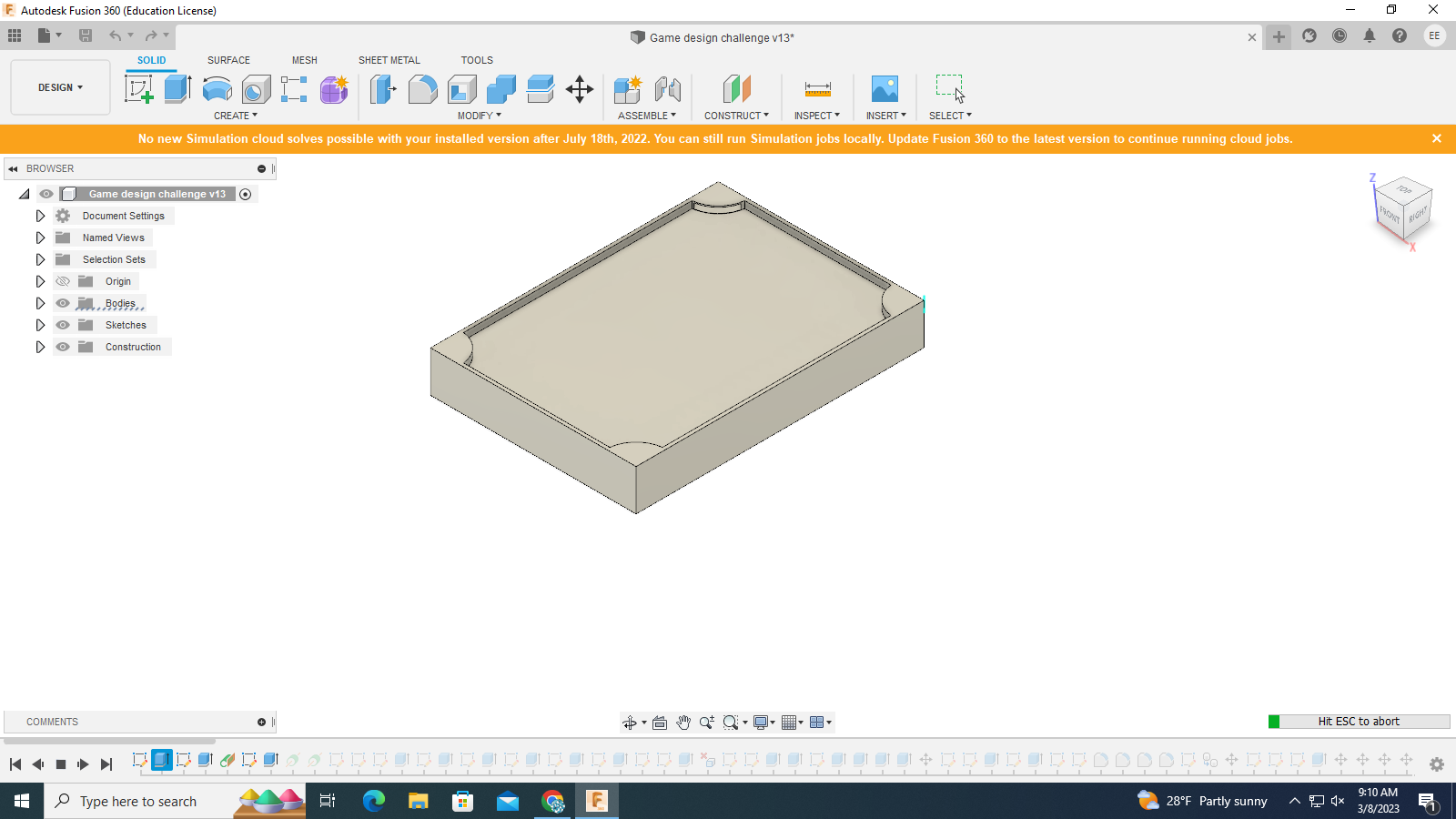Screen dimensions: 1456x819
Task: Select the Measure tool under Inspect
Action: pos(816,88)
